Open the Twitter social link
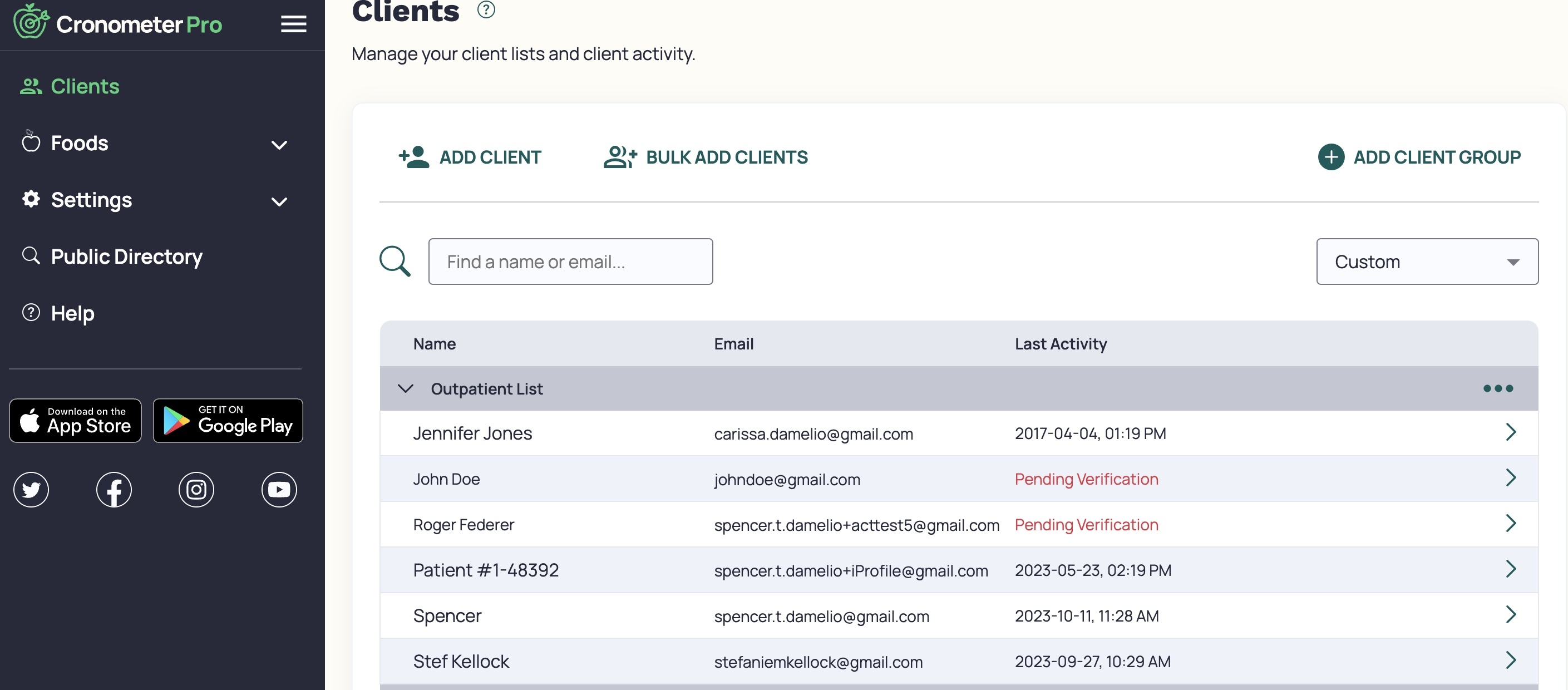This screenshot has height=690, width=1568. pos(31,490)
